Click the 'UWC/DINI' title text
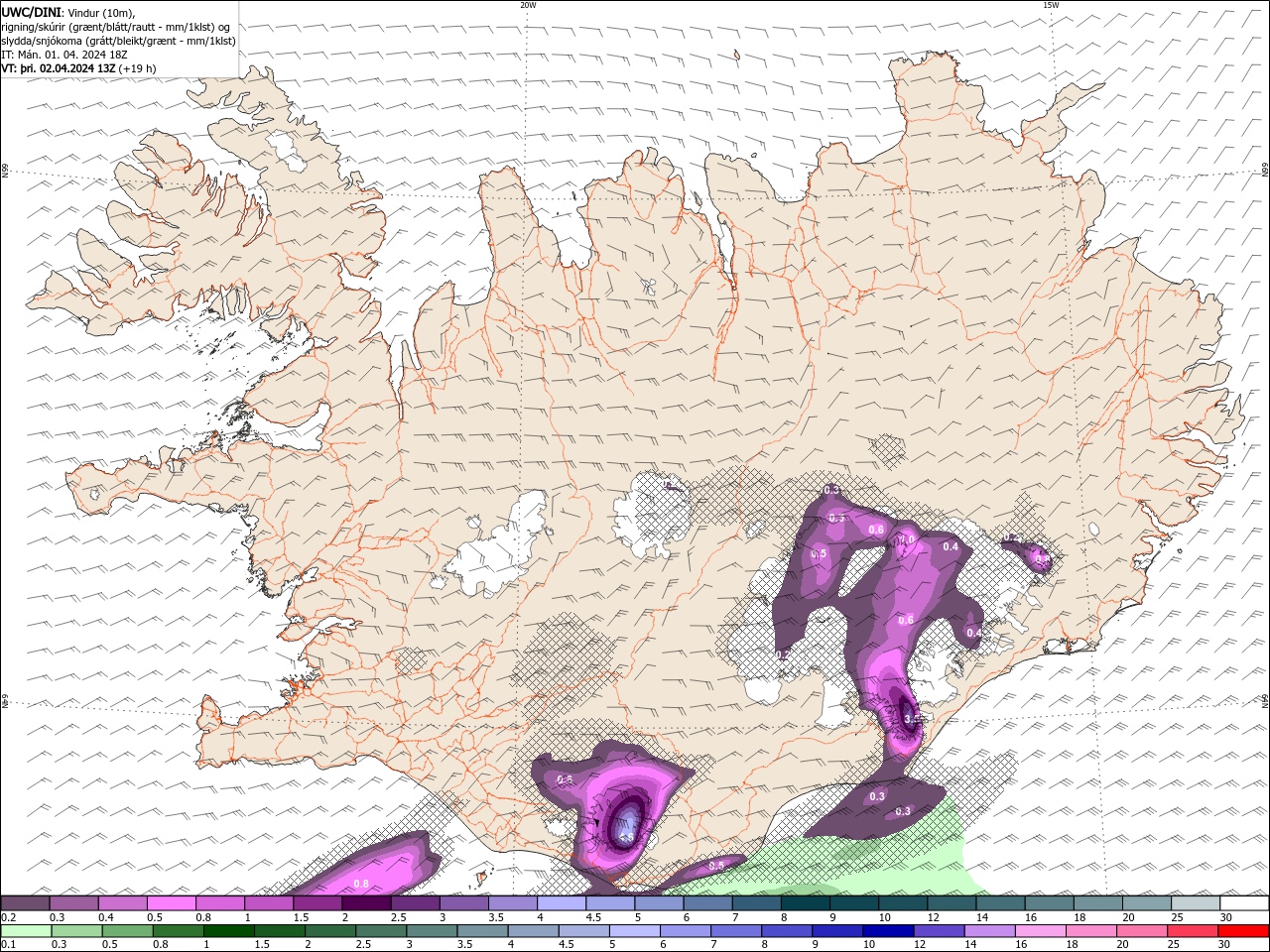1270x952 pixels. tap(31, 12)
